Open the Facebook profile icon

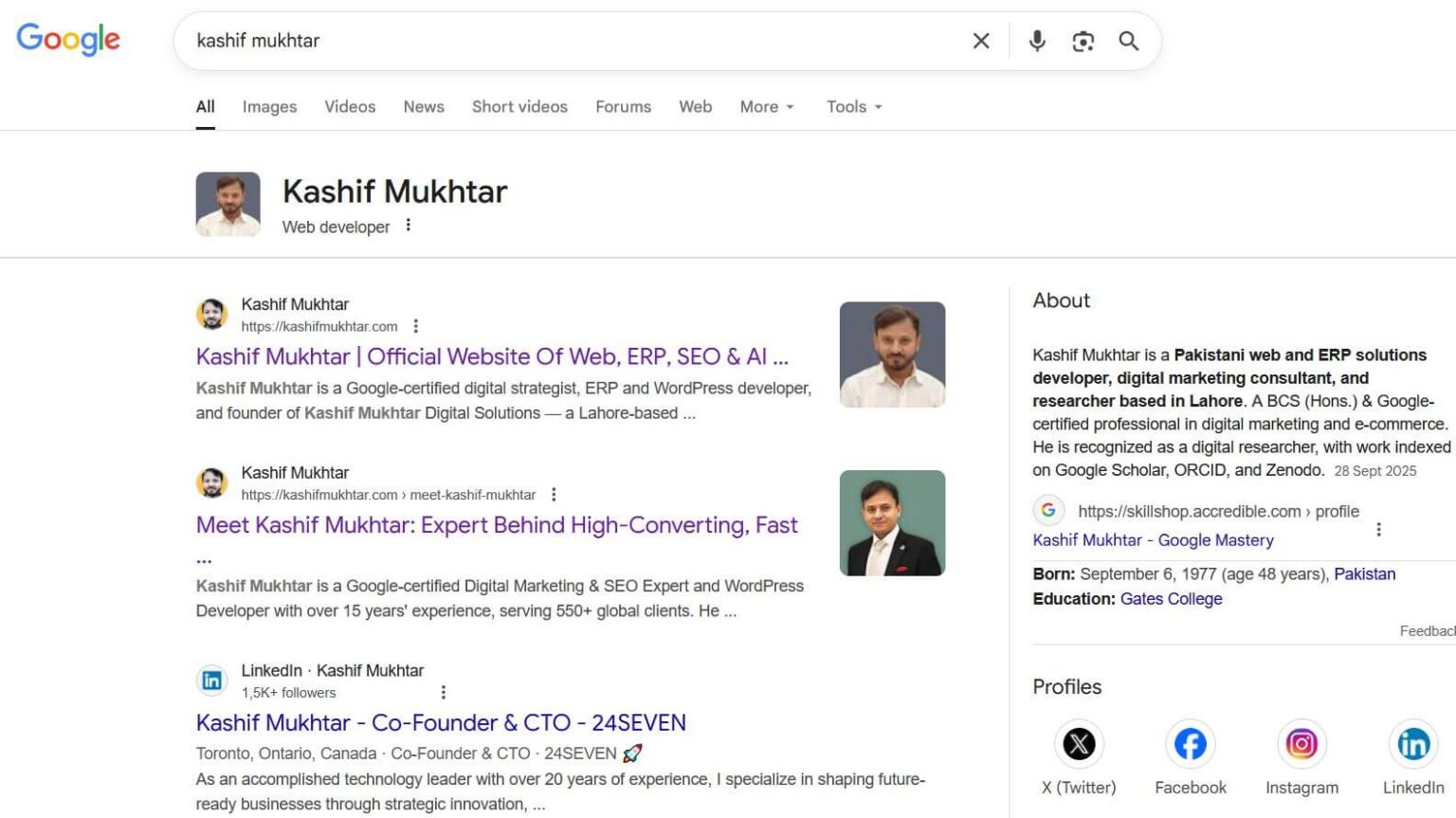click(1191, 744)
